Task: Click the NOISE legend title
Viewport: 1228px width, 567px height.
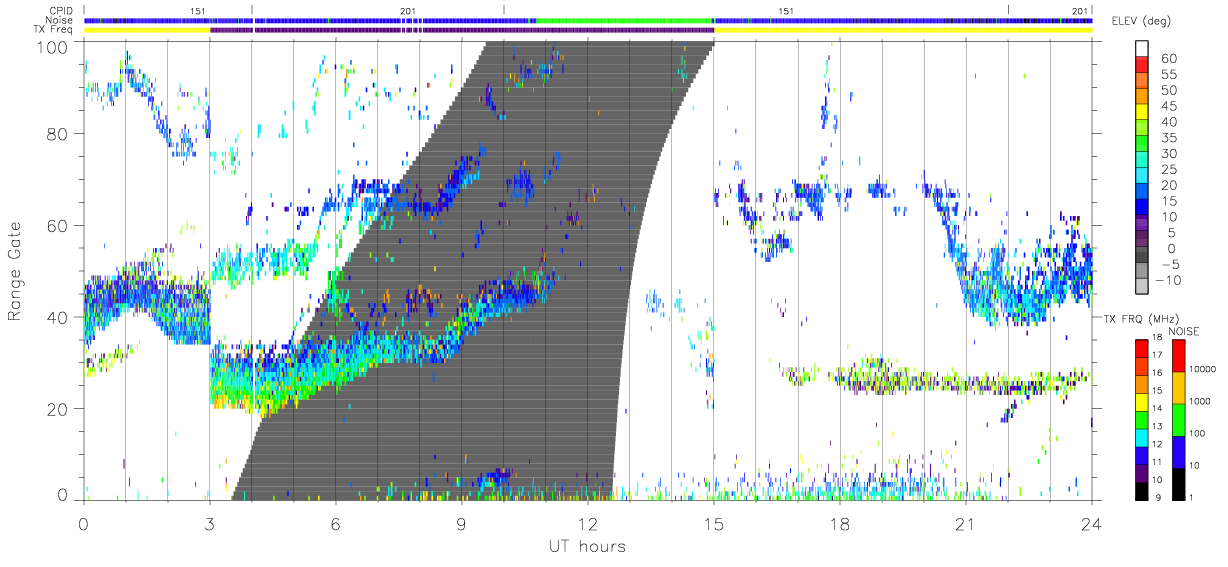Action: 1186,331
